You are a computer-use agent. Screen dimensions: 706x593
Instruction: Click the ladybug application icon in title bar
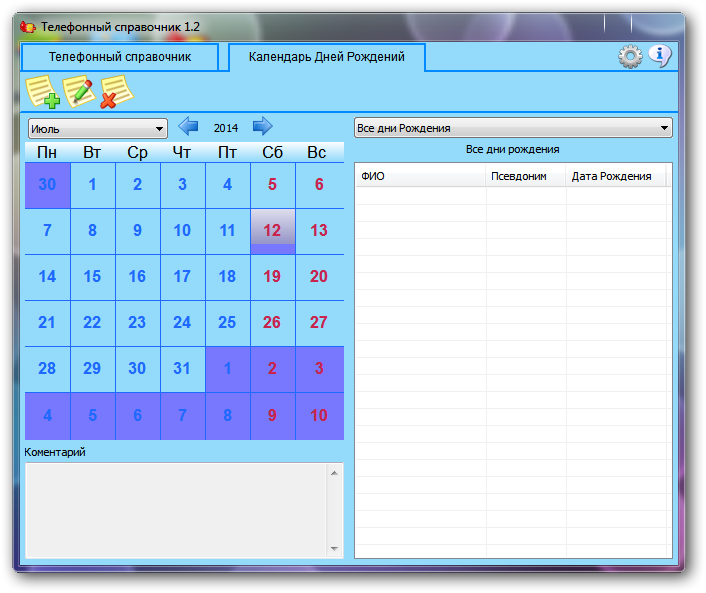(28, 26)
